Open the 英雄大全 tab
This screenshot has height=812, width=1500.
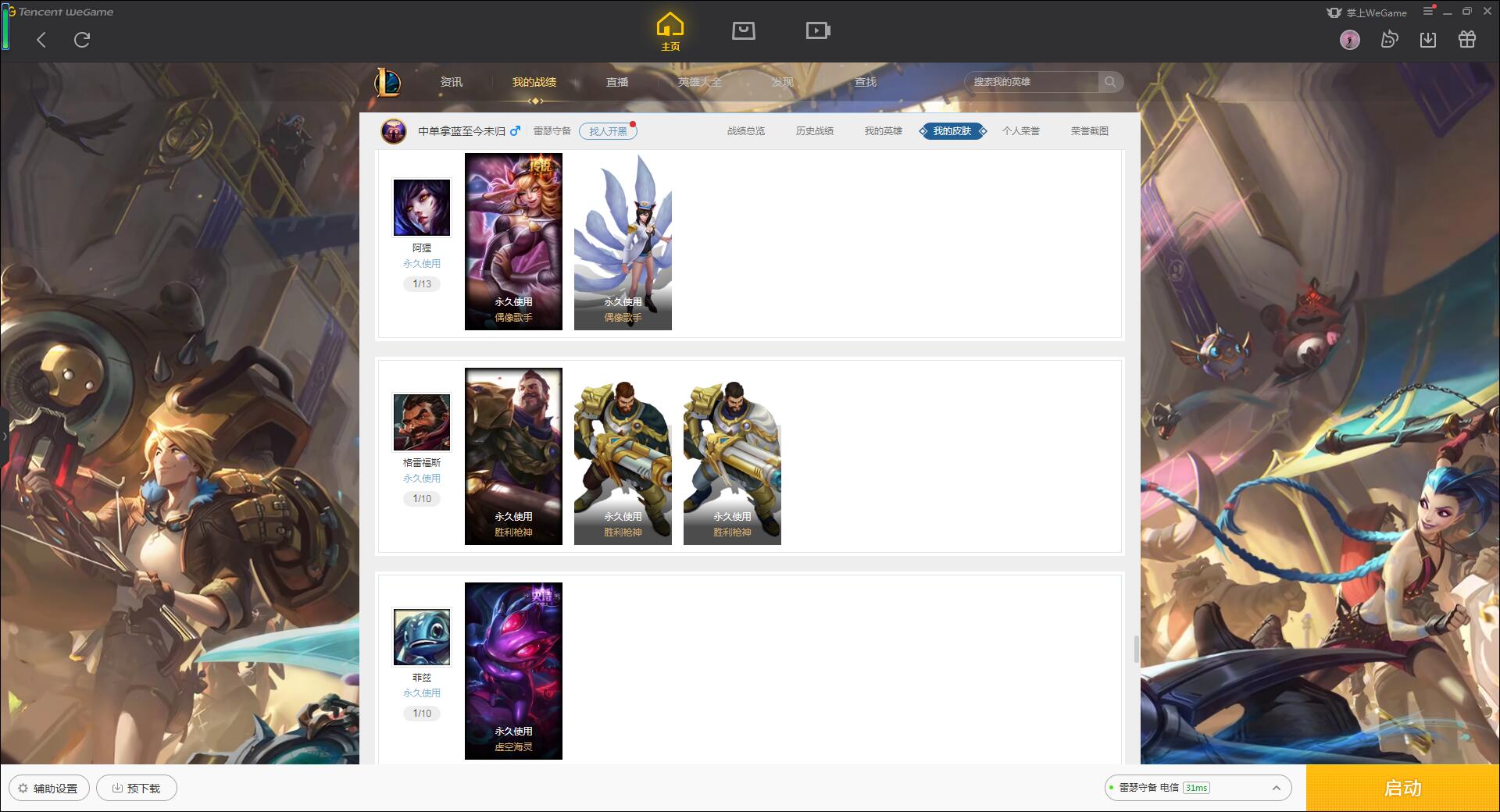point(700,82)
